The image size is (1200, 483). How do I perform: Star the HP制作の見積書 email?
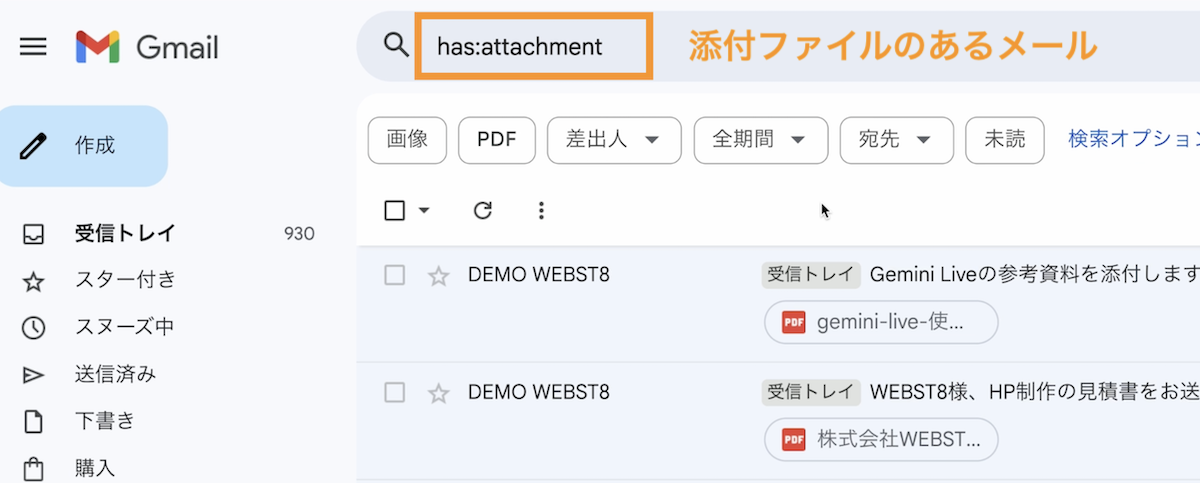pos(439,393)
